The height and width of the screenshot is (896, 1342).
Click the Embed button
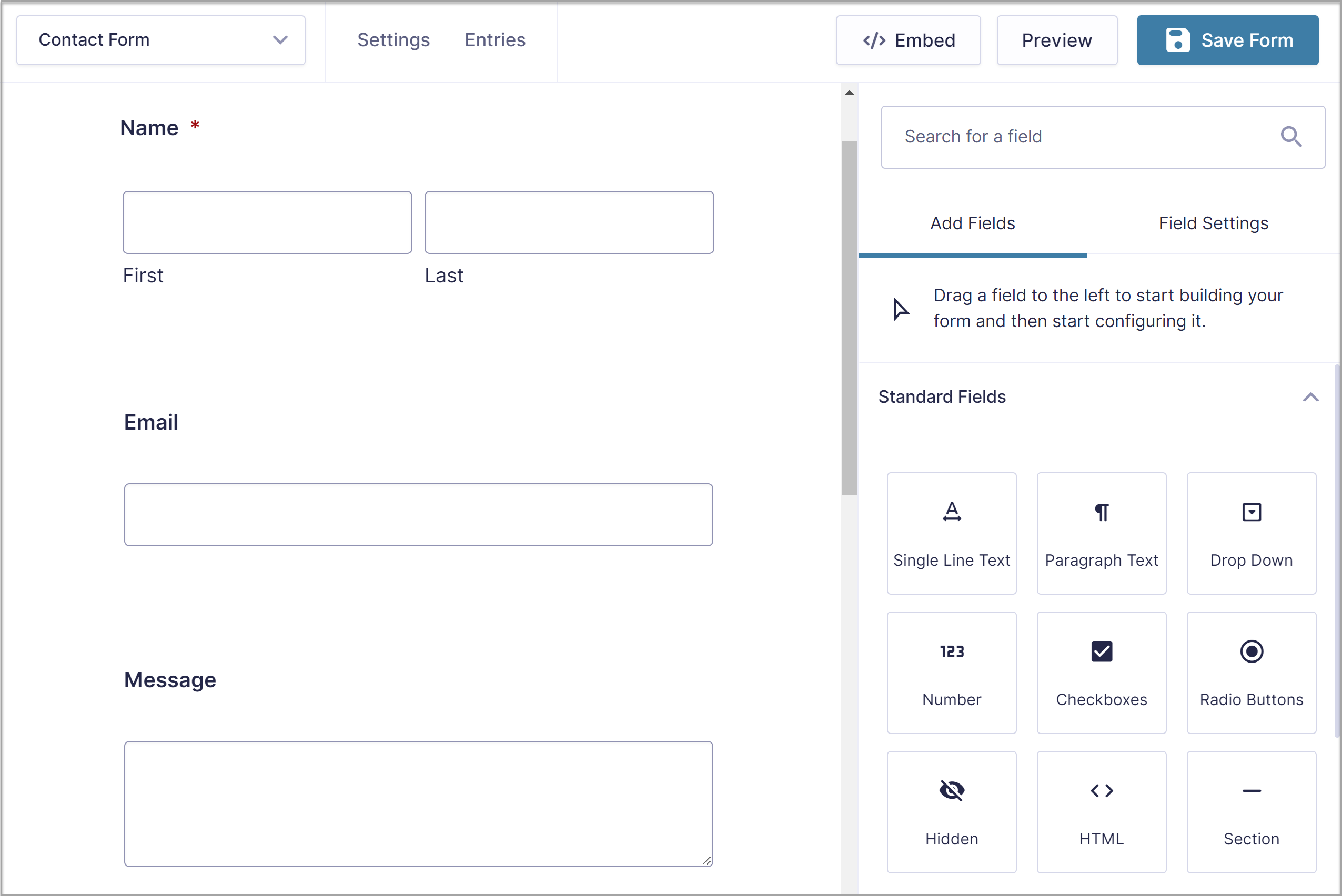pyautogui.click(x=908, y=40)
